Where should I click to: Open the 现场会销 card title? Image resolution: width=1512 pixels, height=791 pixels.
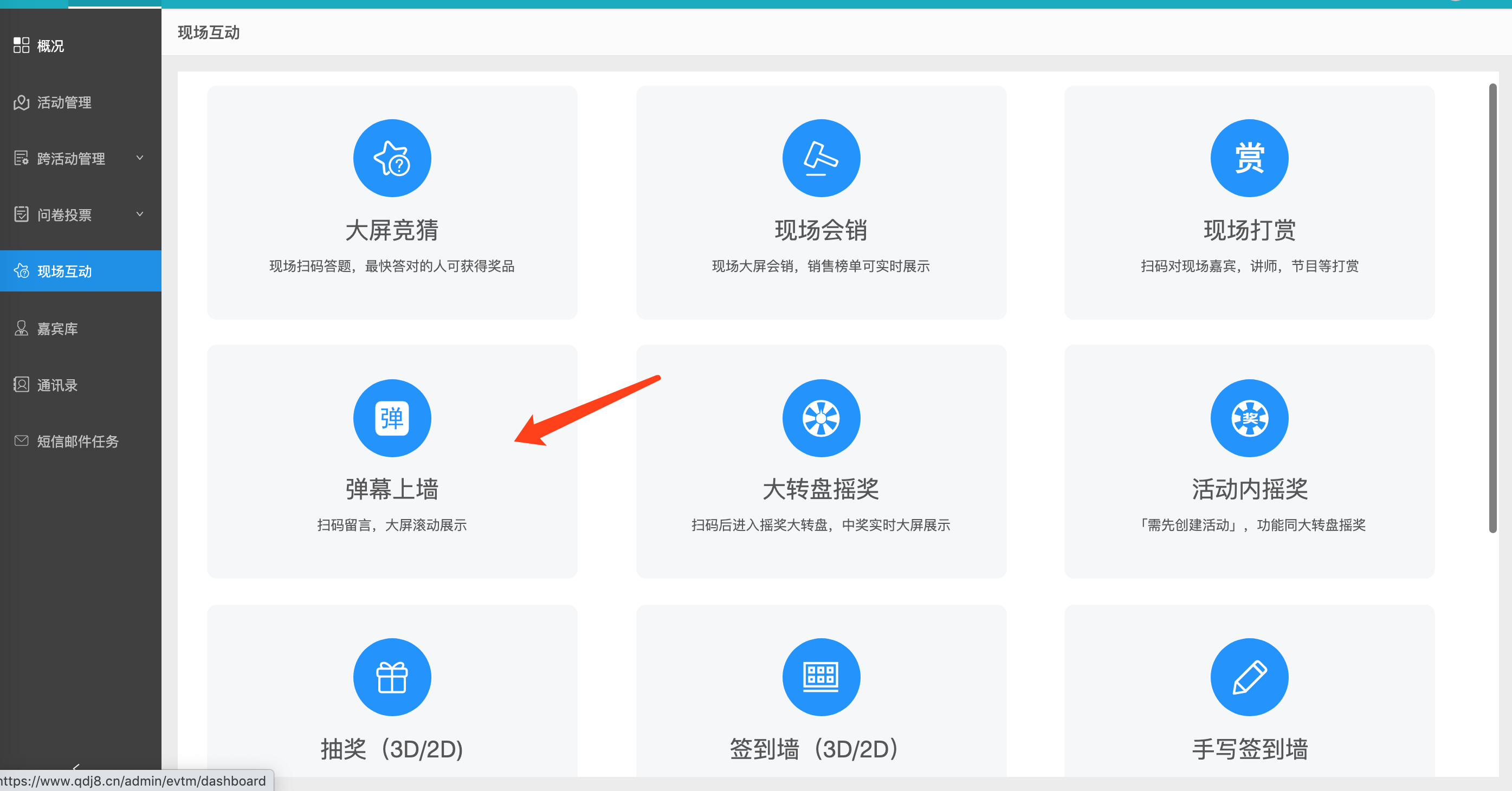821,230
